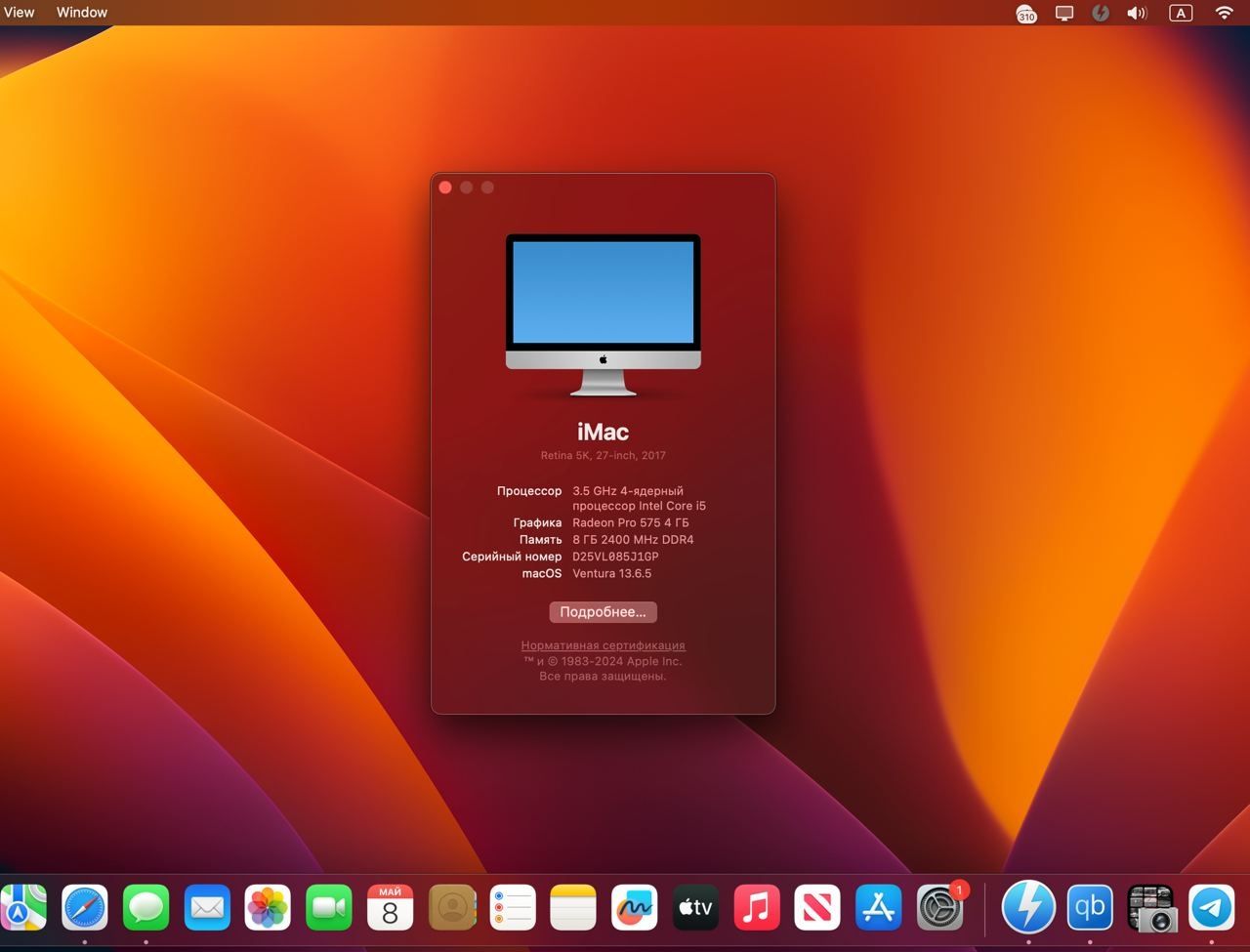The height and width of the screenshot is (952, 1250).
Task: Switch input source via the A icon
Action: [x=1181, y=13]
